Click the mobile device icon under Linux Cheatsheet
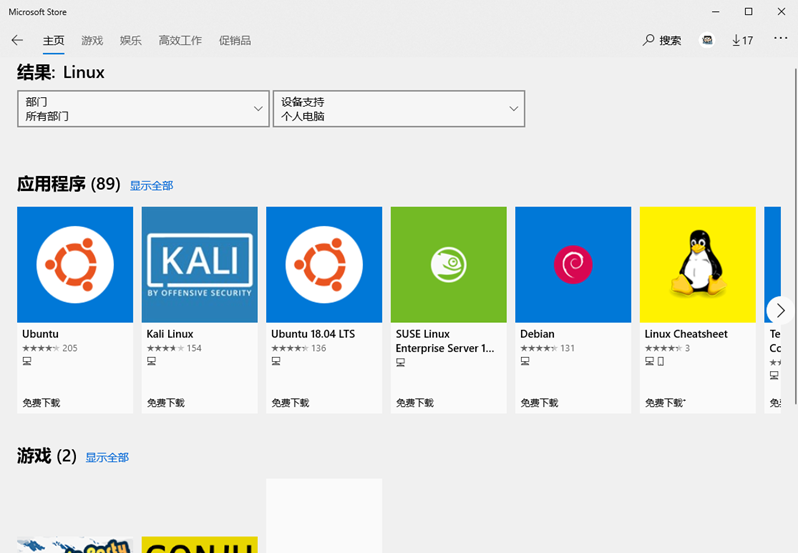The image size is (798, 553). pos(661,361)
